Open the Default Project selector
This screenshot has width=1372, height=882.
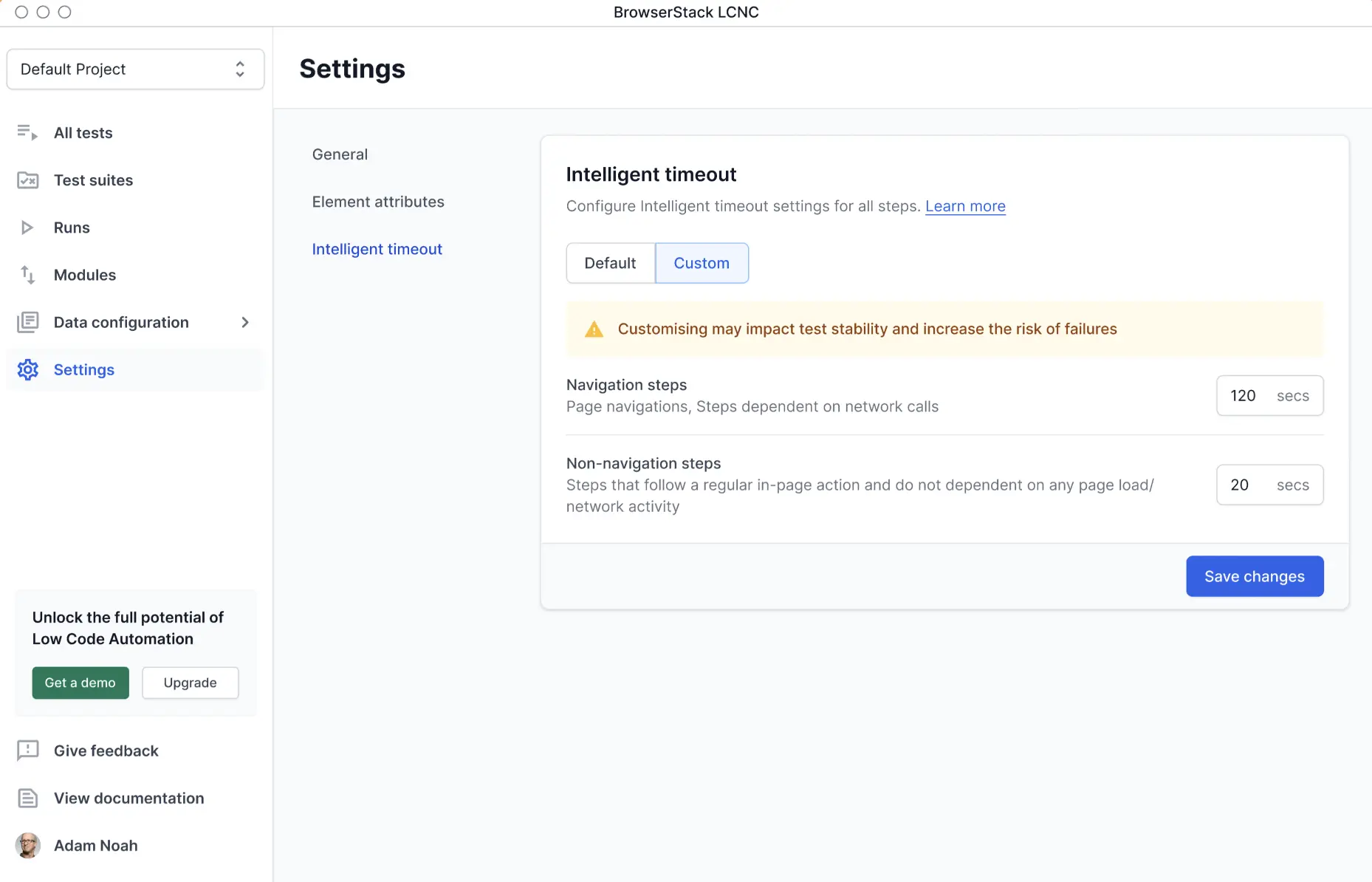pos(135,69)
